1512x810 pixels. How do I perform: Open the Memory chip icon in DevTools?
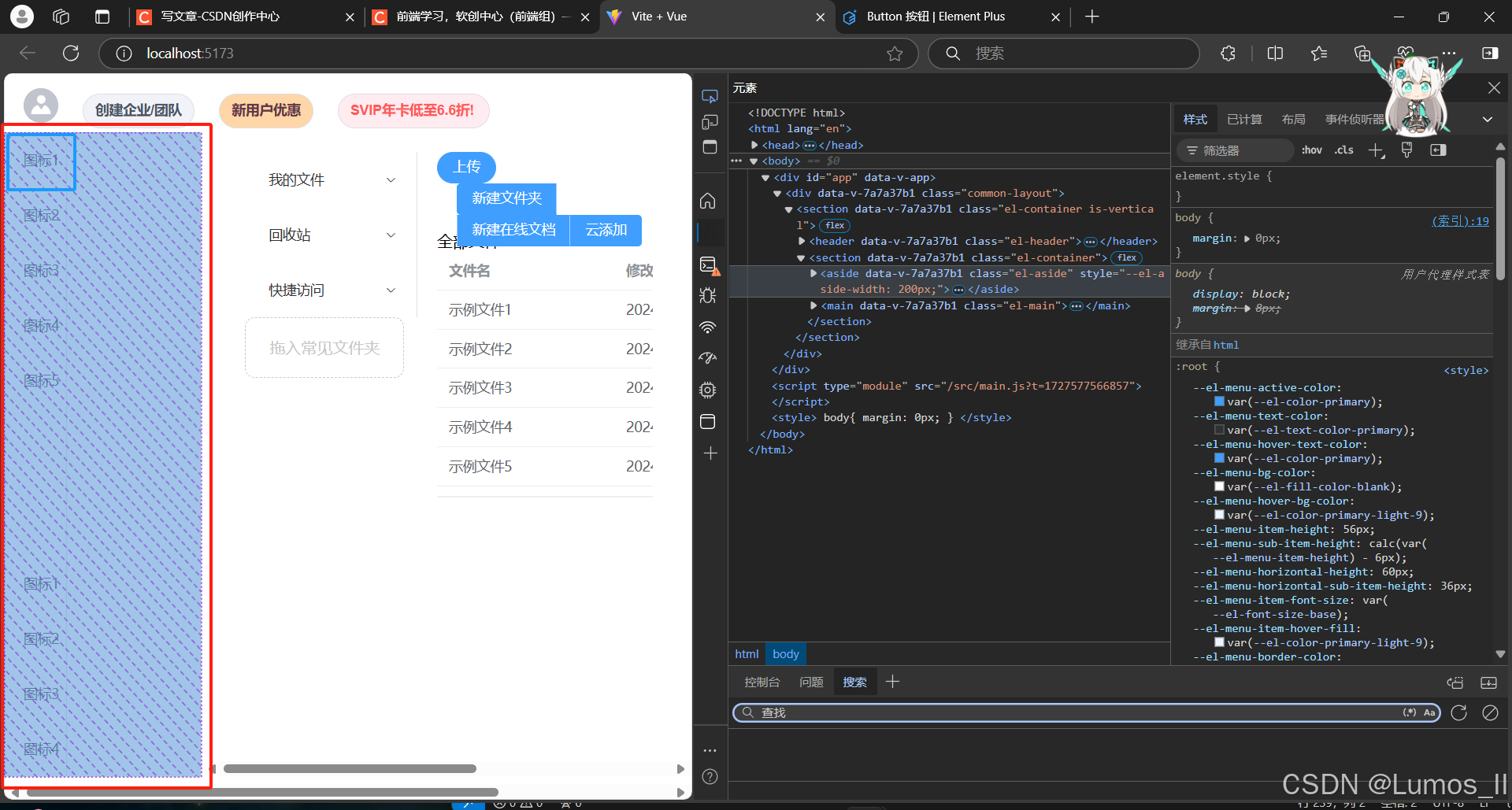click(x=708, y=390)
